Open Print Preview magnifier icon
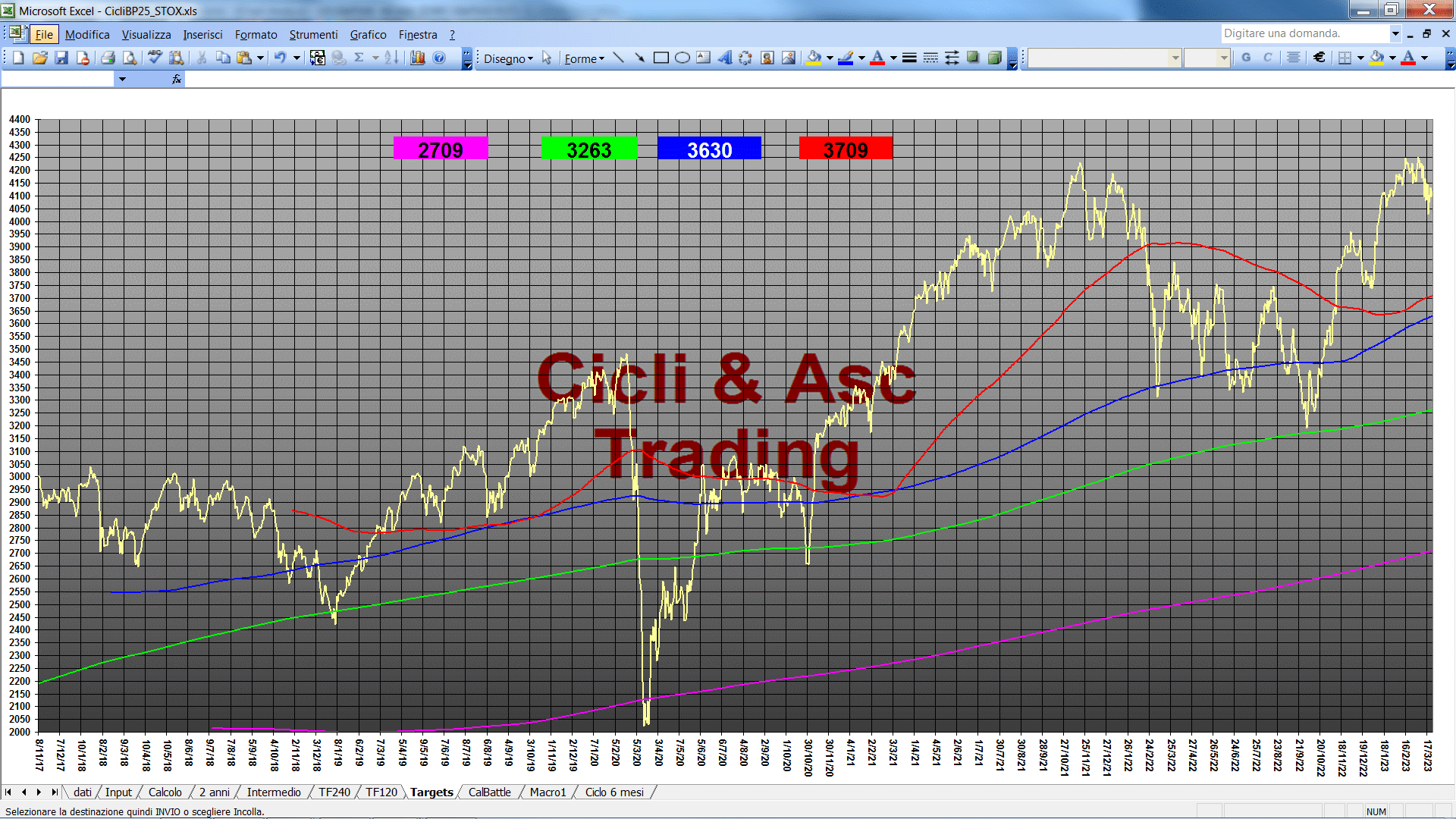The width and height of the screenshot is (1456, 819). (130, 58)
